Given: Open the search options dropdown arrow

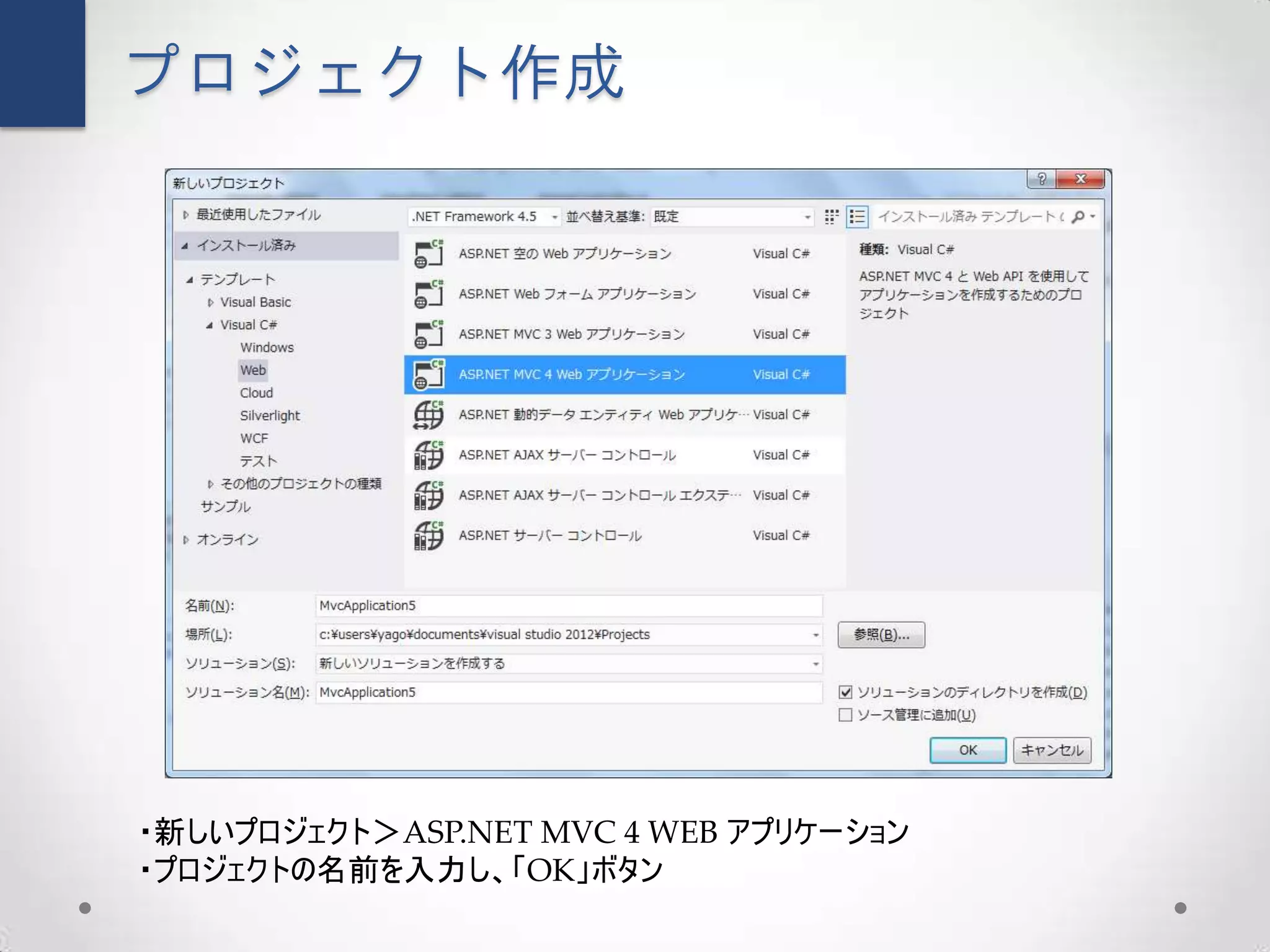Looking at the screenshot, I should point(1093,216).
